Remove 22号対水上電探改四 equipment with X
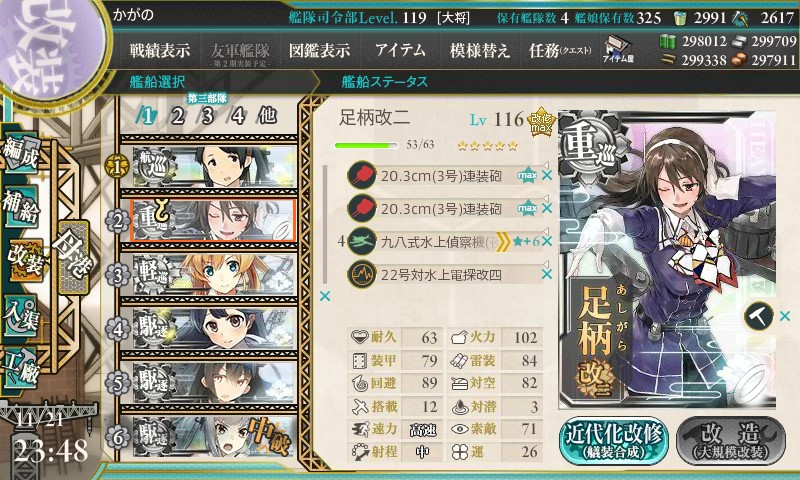800x480 pixels. (x=547, y=274)
